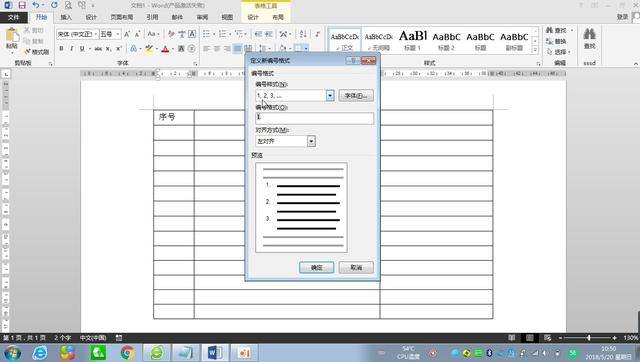This screenshot has height=362, width=640.
Task: Switch to the Review tab
Action: coord(202,17)
